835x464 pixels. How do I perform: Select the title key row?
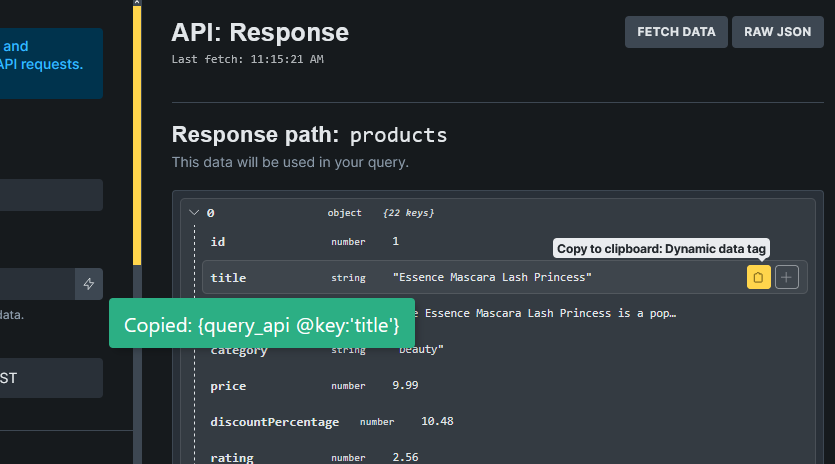point(504,277)
